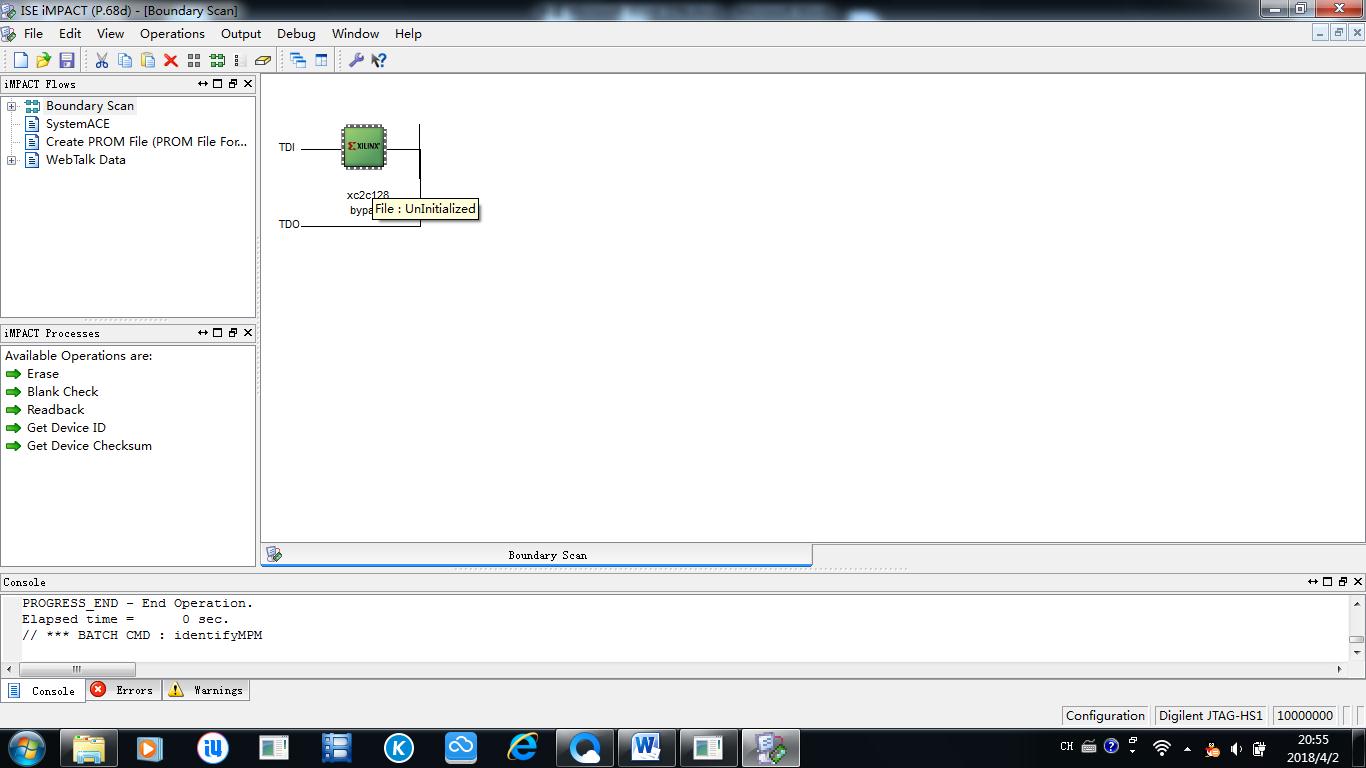The width and height of the screenshot is (1366, 768).
Task: Click console horizontal scrollbar thumb
Action: point(76,669)
